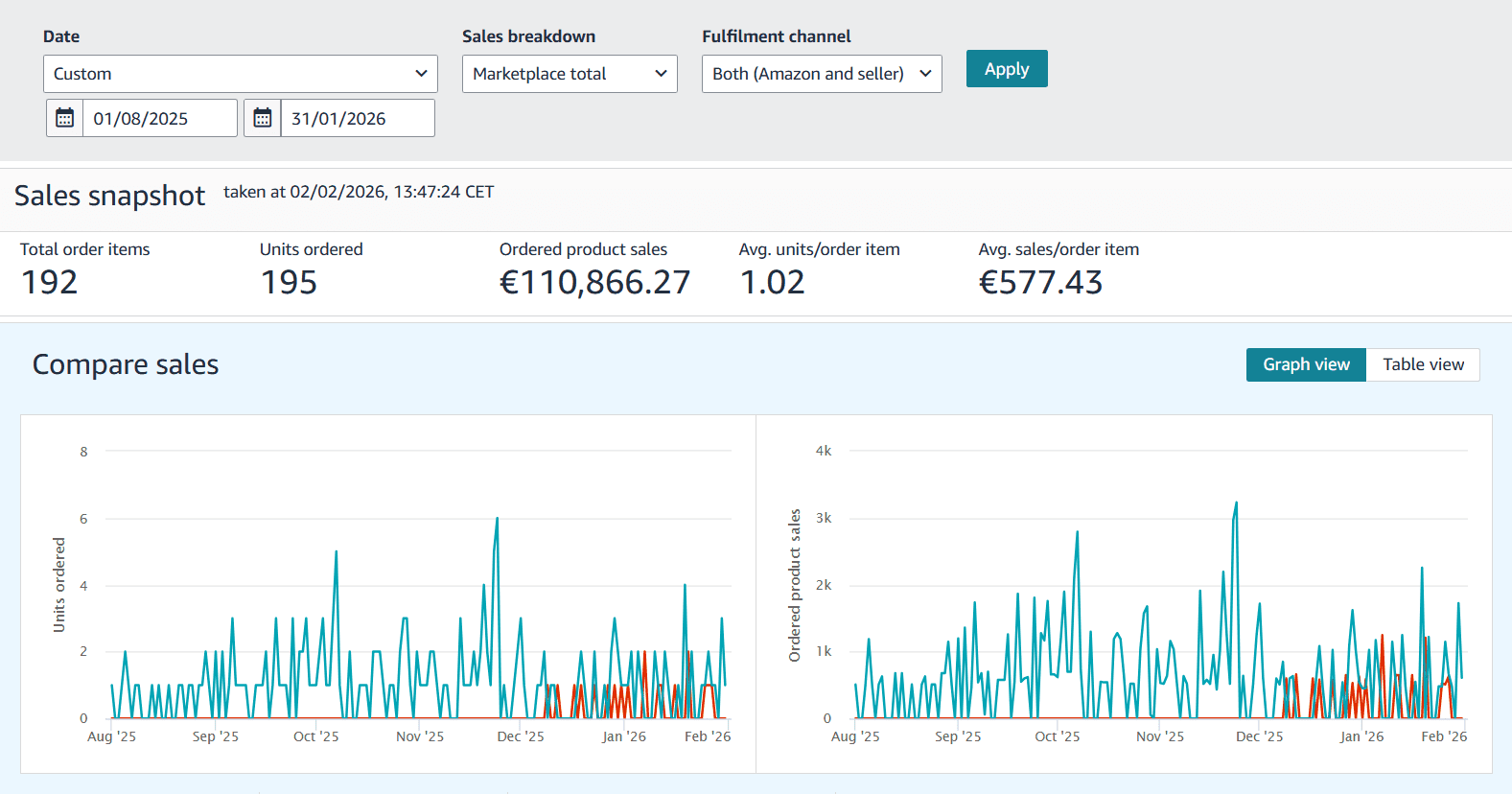The width and height of the screenshot is (1512, 794).
Task: Click the Units ordered value 195
Action: coord(289,283)
